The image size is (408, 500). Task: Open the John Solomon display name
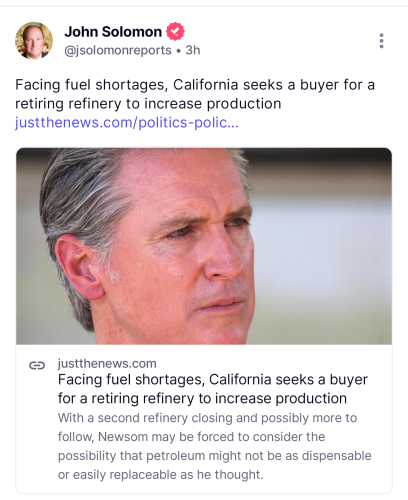113,32
